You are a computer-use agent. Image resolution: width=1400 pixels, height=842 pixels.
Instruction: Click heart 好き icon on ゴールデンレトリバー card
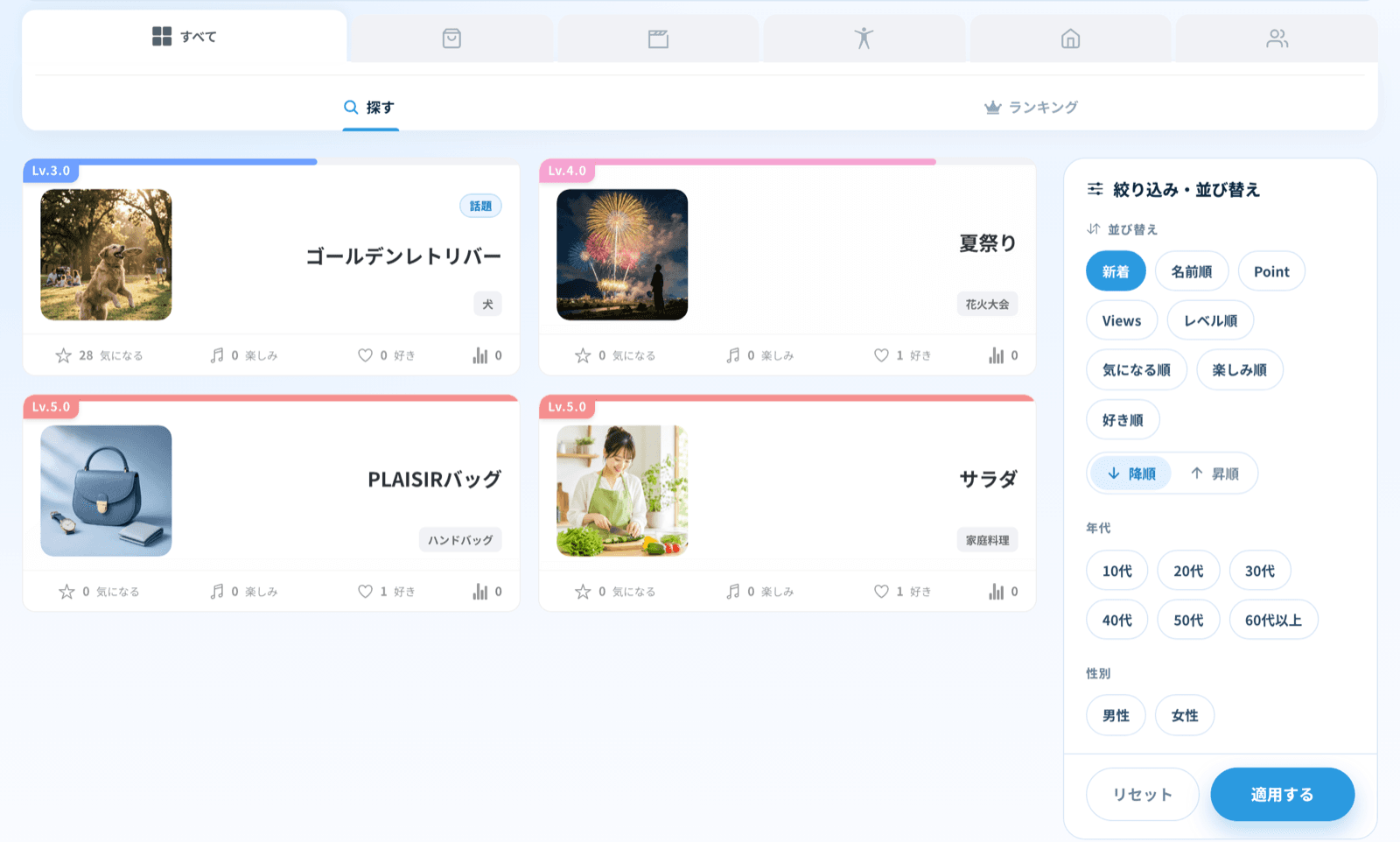[x=366, y=355]
